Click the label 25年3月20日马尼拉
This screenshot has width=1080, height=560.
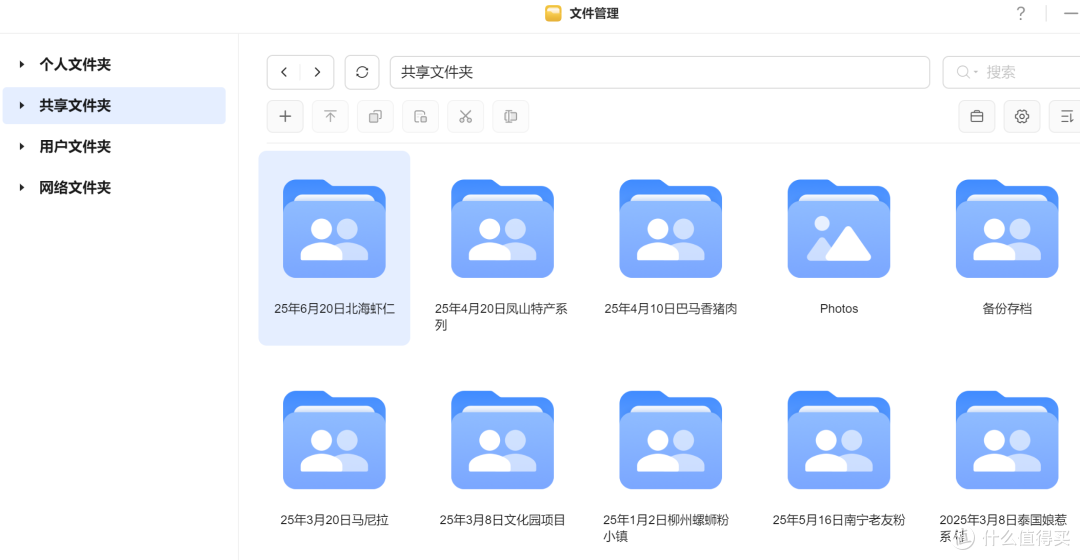click(x=334, y=520)
